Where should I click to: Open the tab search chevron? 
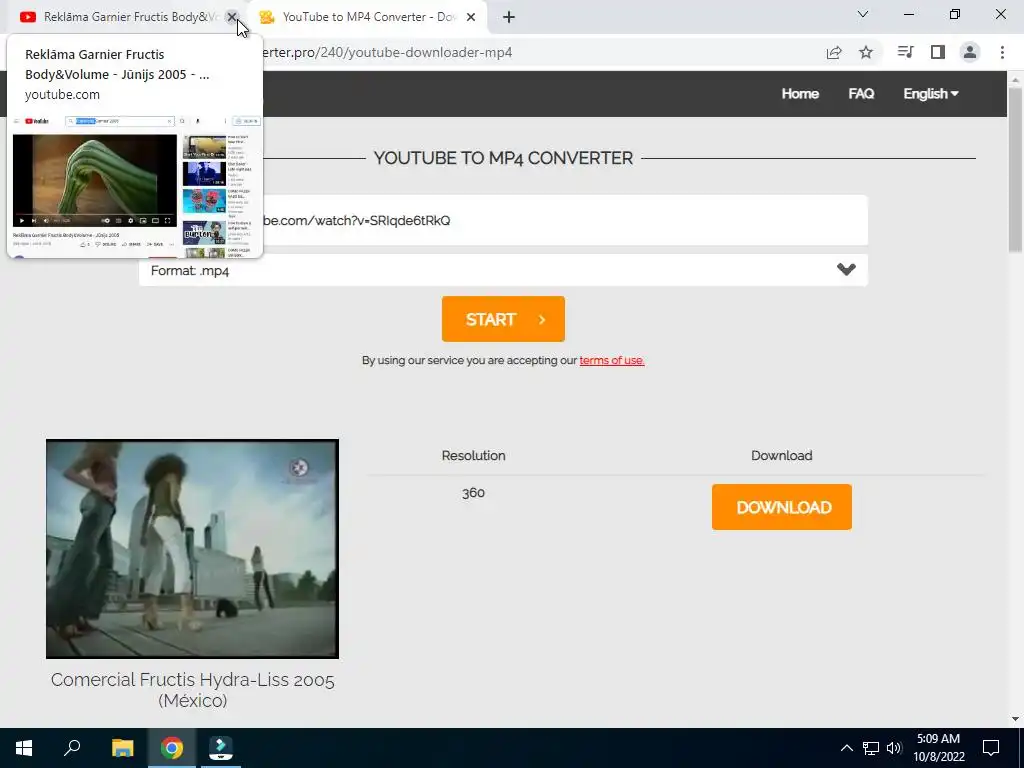[x=863, y=14]
